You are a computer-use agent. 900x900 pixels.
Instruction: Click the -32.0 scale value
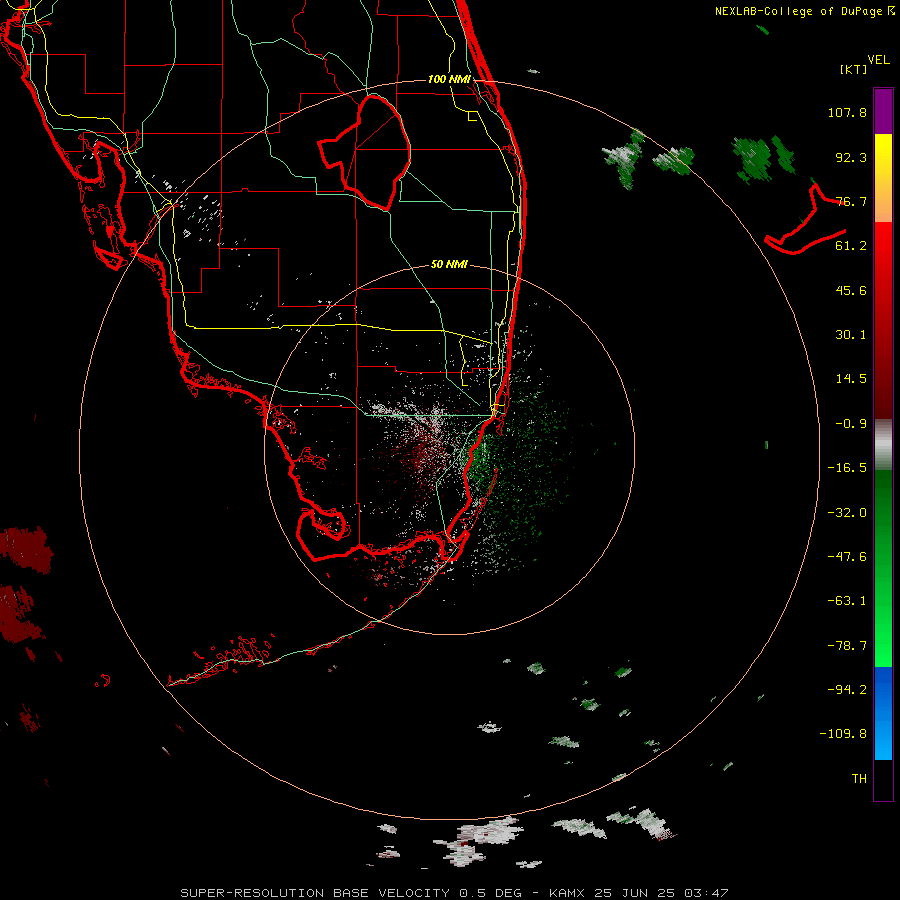tap(847, 513)
